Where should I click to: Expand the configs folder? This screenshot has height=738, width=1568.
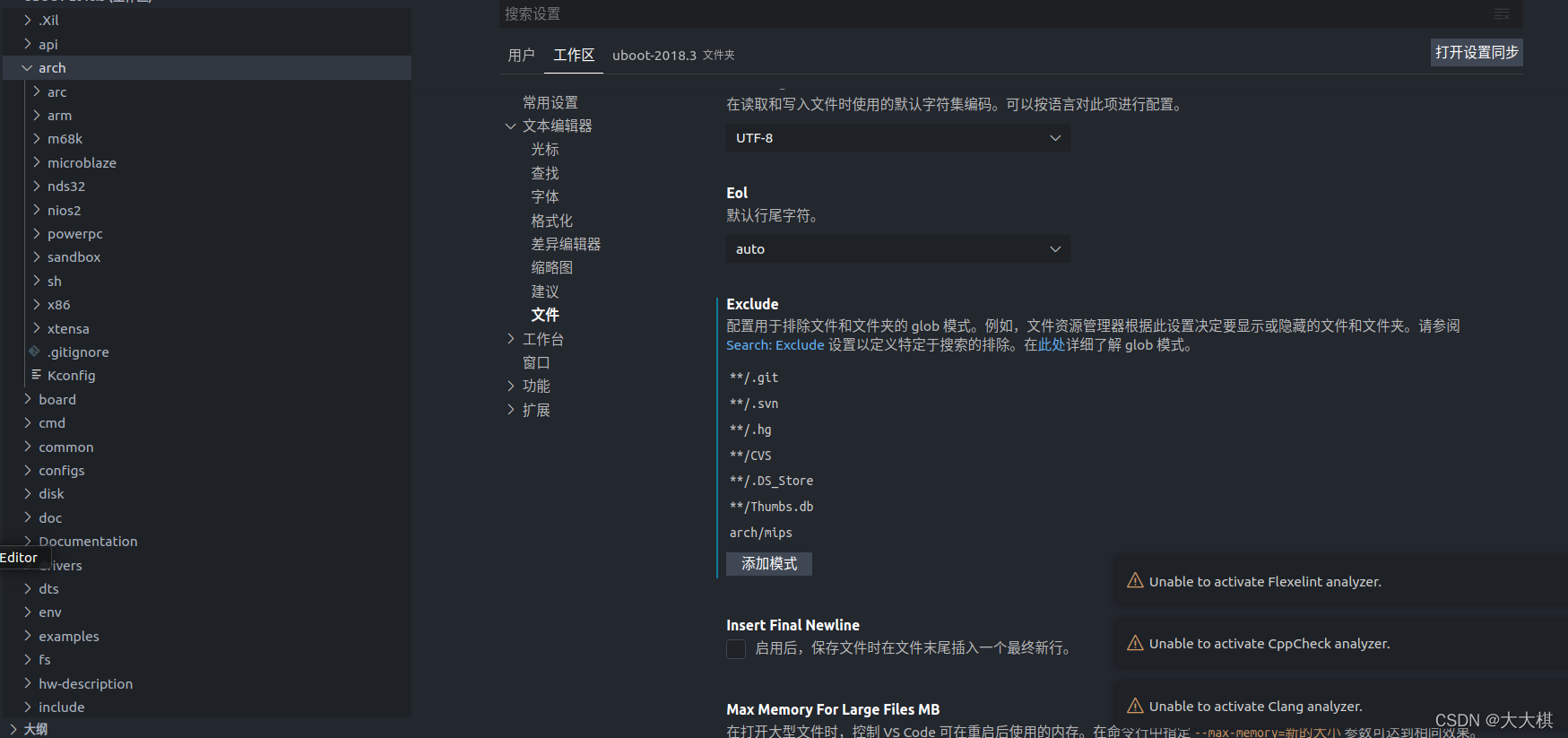coord(27,470)
